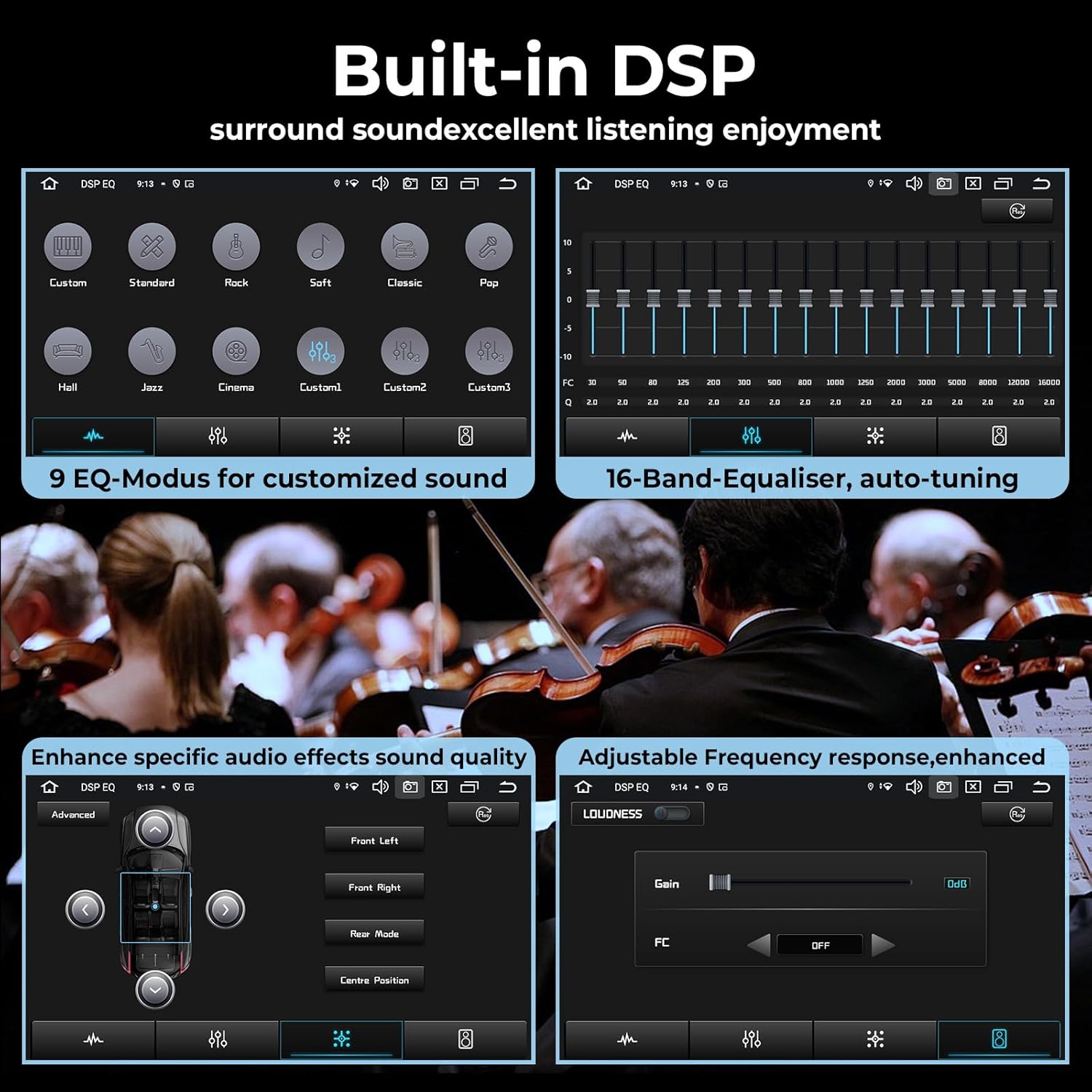Open equalizer sliders tab in presets panel
This screenshot has width=1092, height=1092.
[x=218, y=436]
